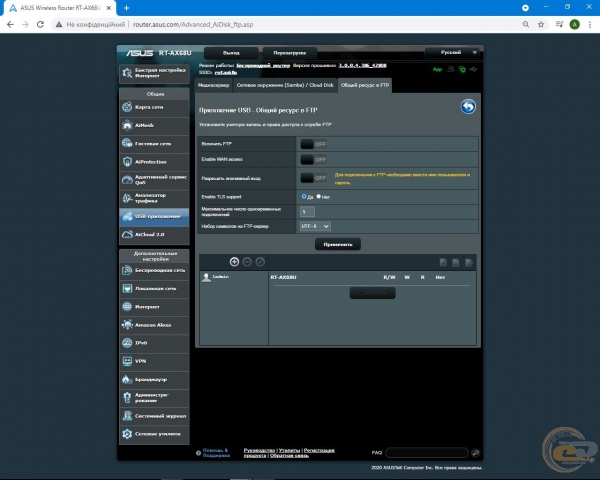Open AiCloud 2.0 in the sidebar
Screen dimensions: 600x480
(x=154, y=234)
